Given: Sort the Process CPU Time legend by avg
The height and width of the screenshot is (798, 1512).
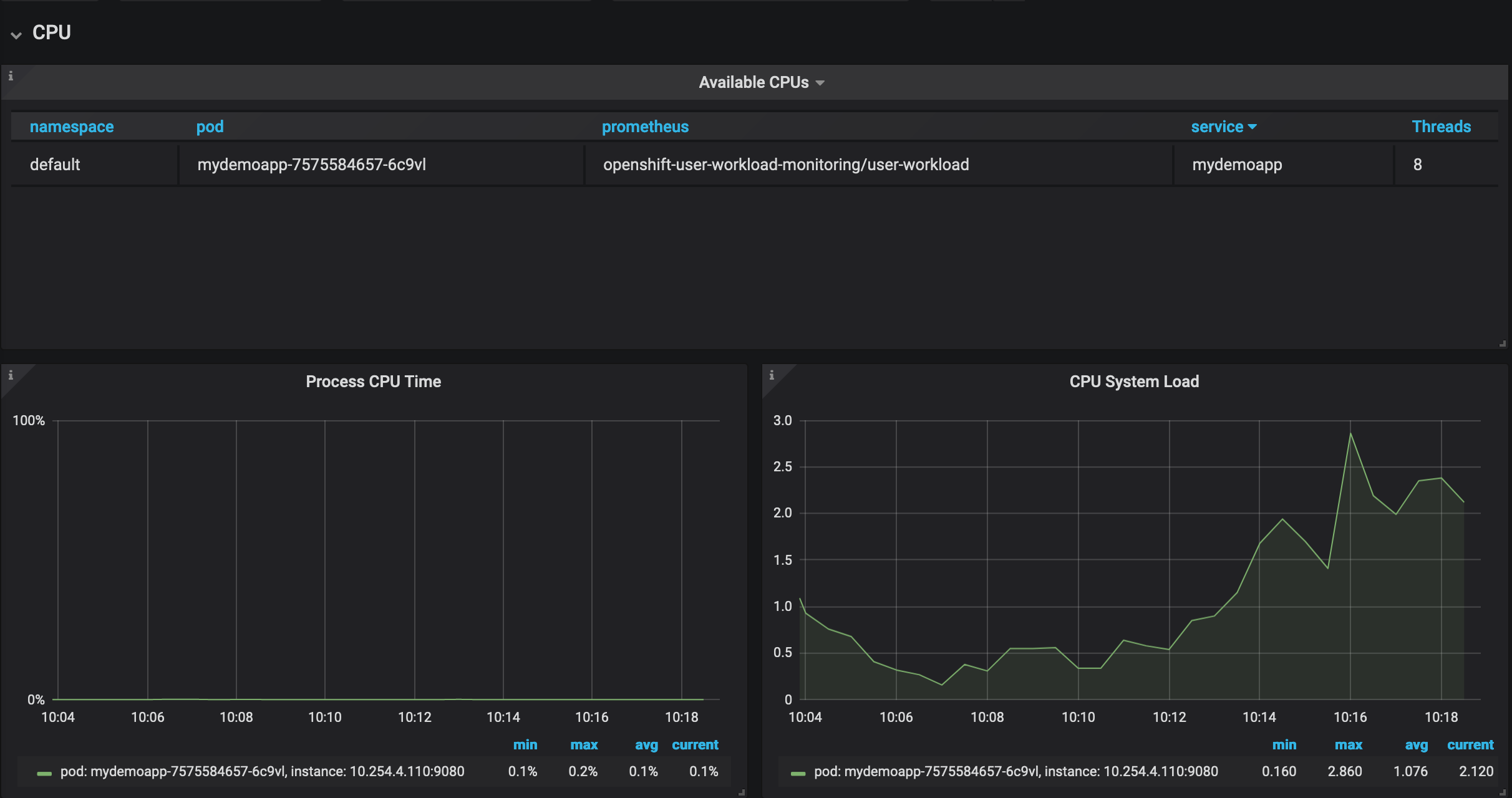Looking at the screenshot, I should point(646,745).
